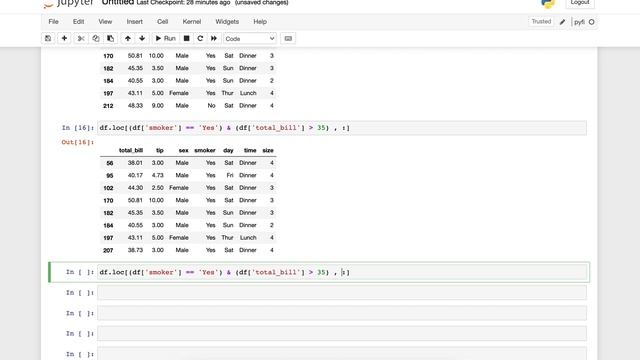Click row index 212 in upper table
Screen dimensions: 640x360
[x=108, y=106]
